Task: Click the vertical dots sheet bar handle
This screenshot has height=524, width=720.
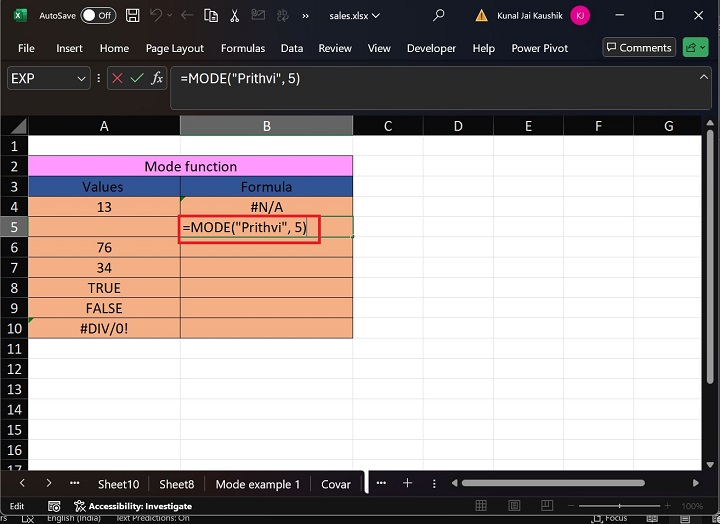Action: tap(434, 484)
